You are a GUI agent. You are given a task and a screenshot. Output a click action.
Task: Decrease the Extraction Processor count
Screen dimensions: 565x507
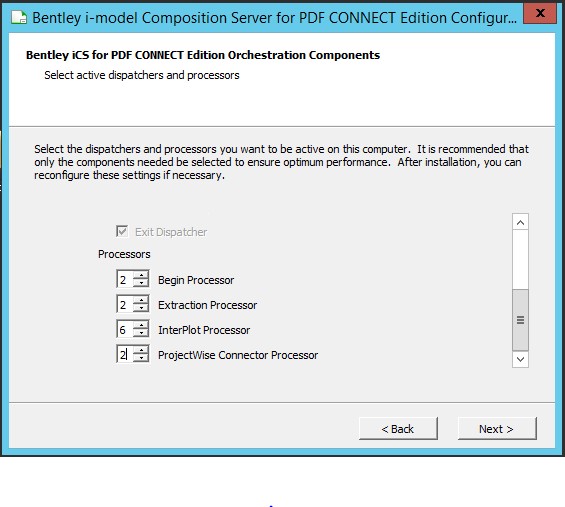[141, 308]
